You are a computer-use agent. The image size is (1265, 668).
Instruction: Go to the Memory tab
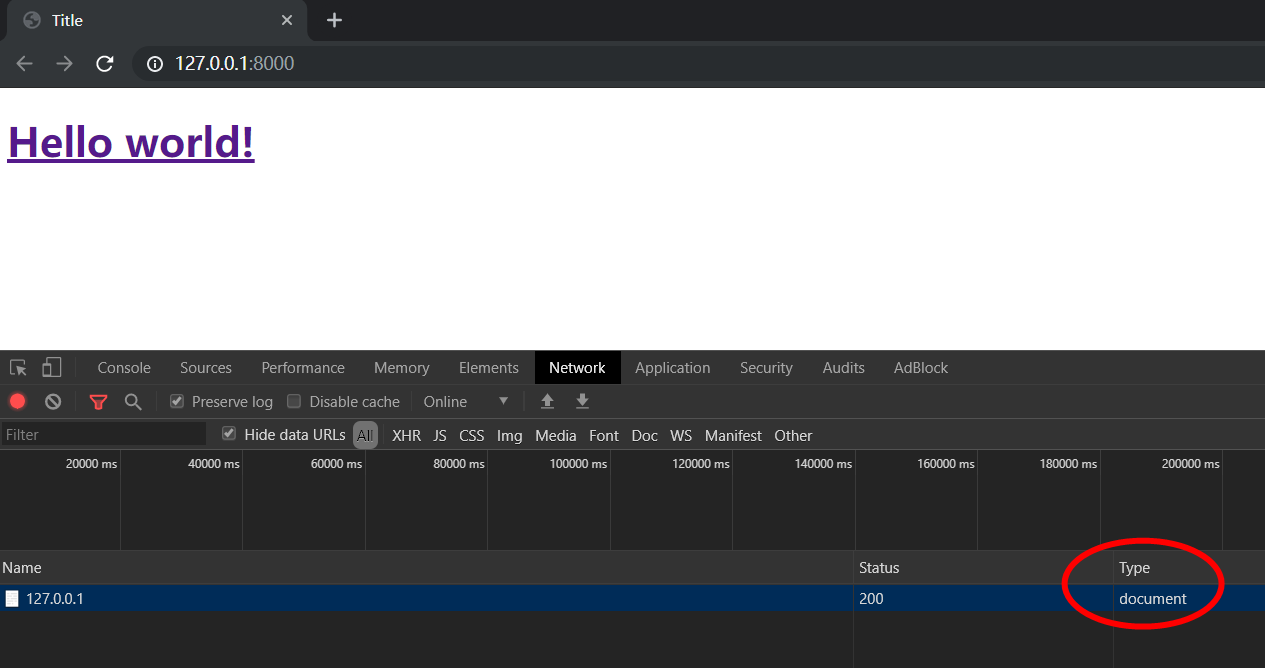(402, 368)
